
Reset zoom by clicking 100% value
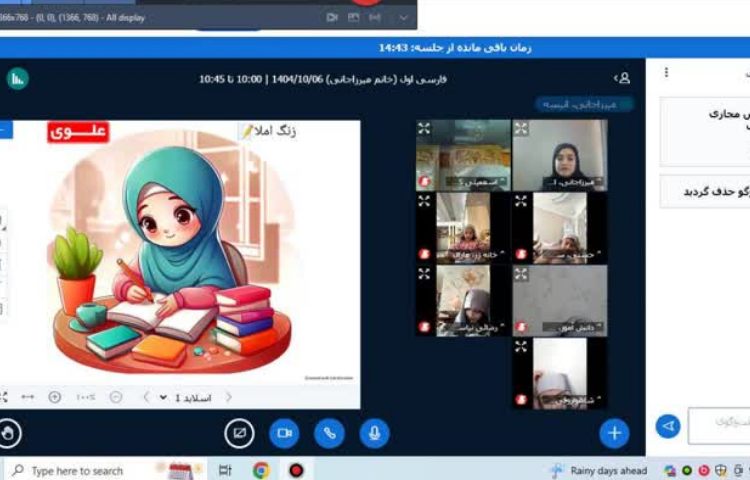coord(86,397)
